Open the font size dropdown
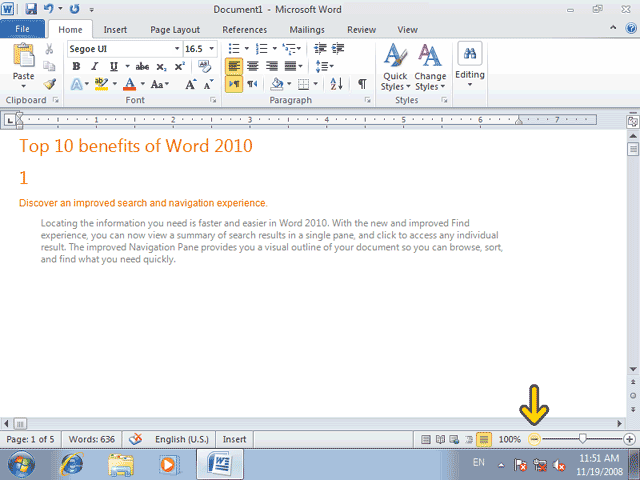Screen dimensions: 640x480 tap(211, 49)
